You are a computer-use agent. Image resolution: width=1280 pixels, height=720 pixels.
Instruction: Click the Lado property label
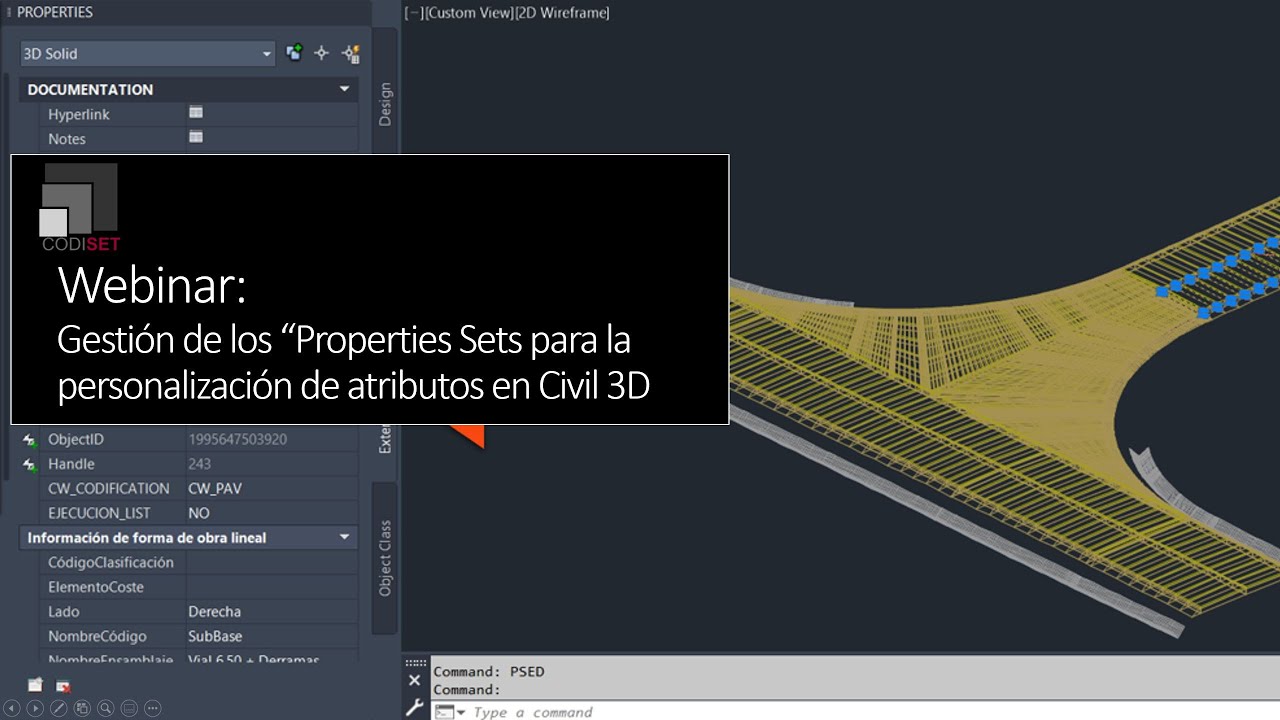[x=63, y=611]
